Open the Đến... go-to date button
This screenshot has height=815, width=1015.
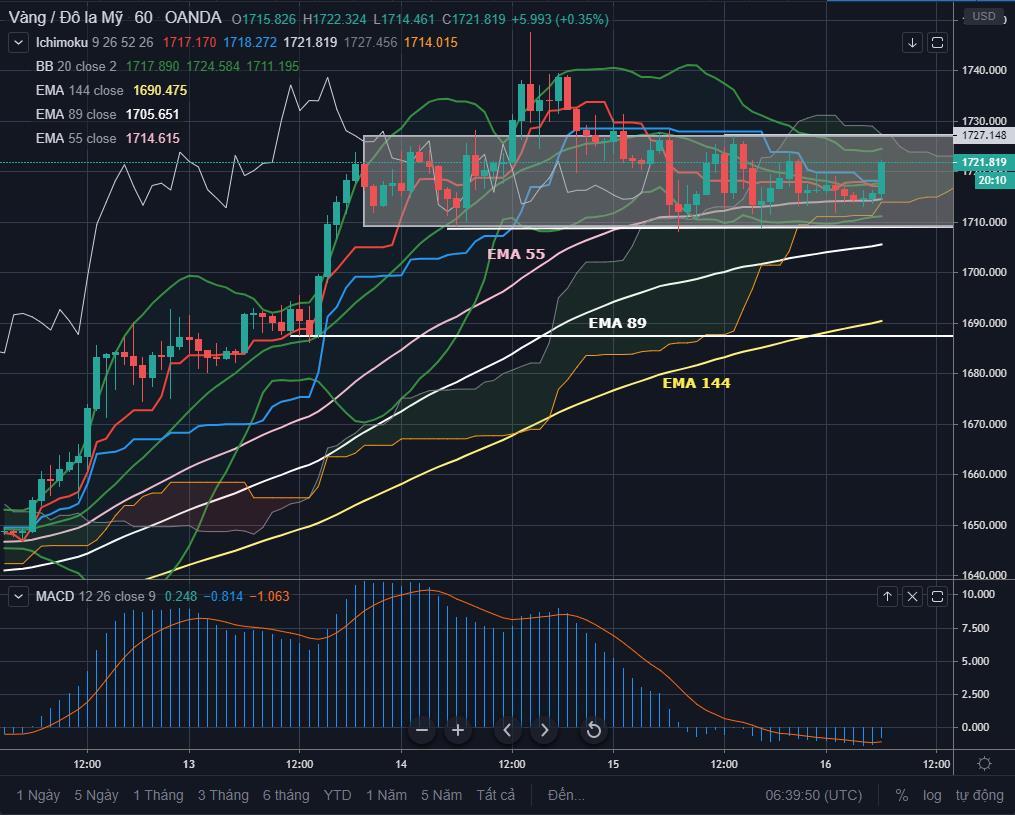566,795
